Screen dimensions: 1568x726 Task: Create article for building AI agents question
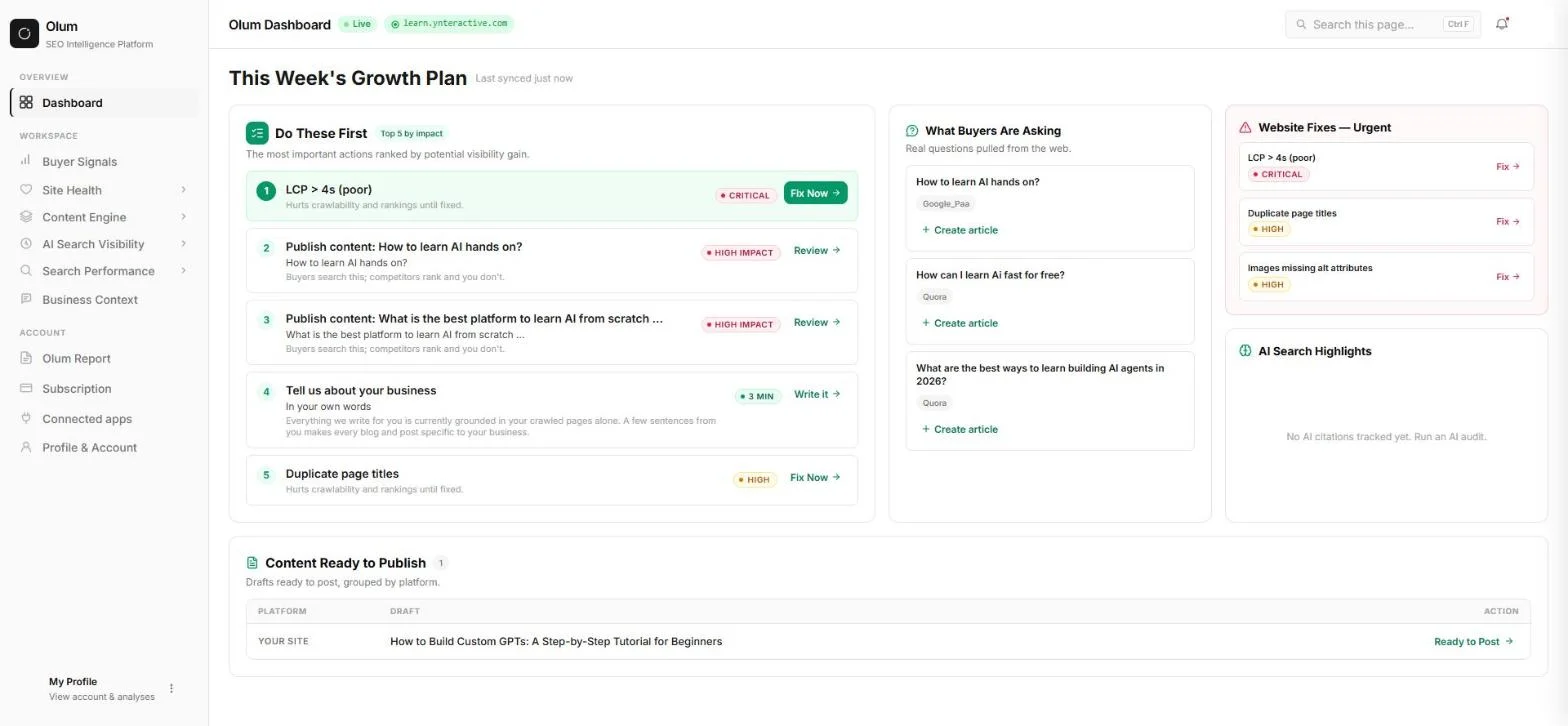(x=959, y=429)
